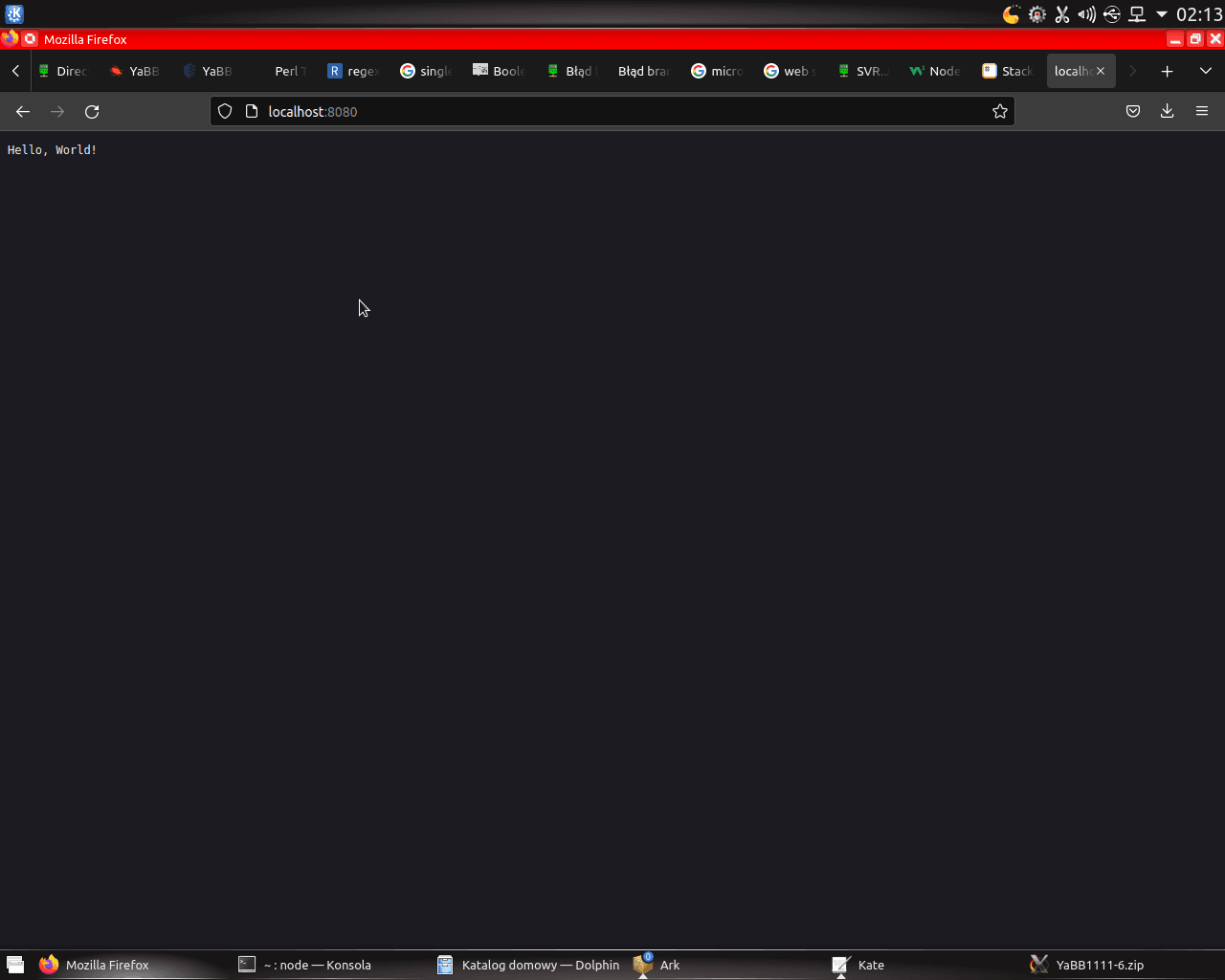Open the KDE application launcher

[14, 14]
